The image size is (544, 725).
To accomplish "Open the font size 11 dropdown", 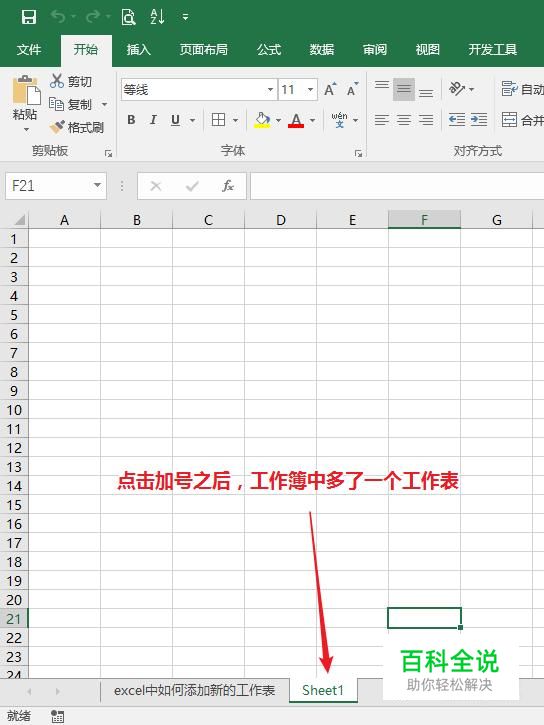I will 311,89.
